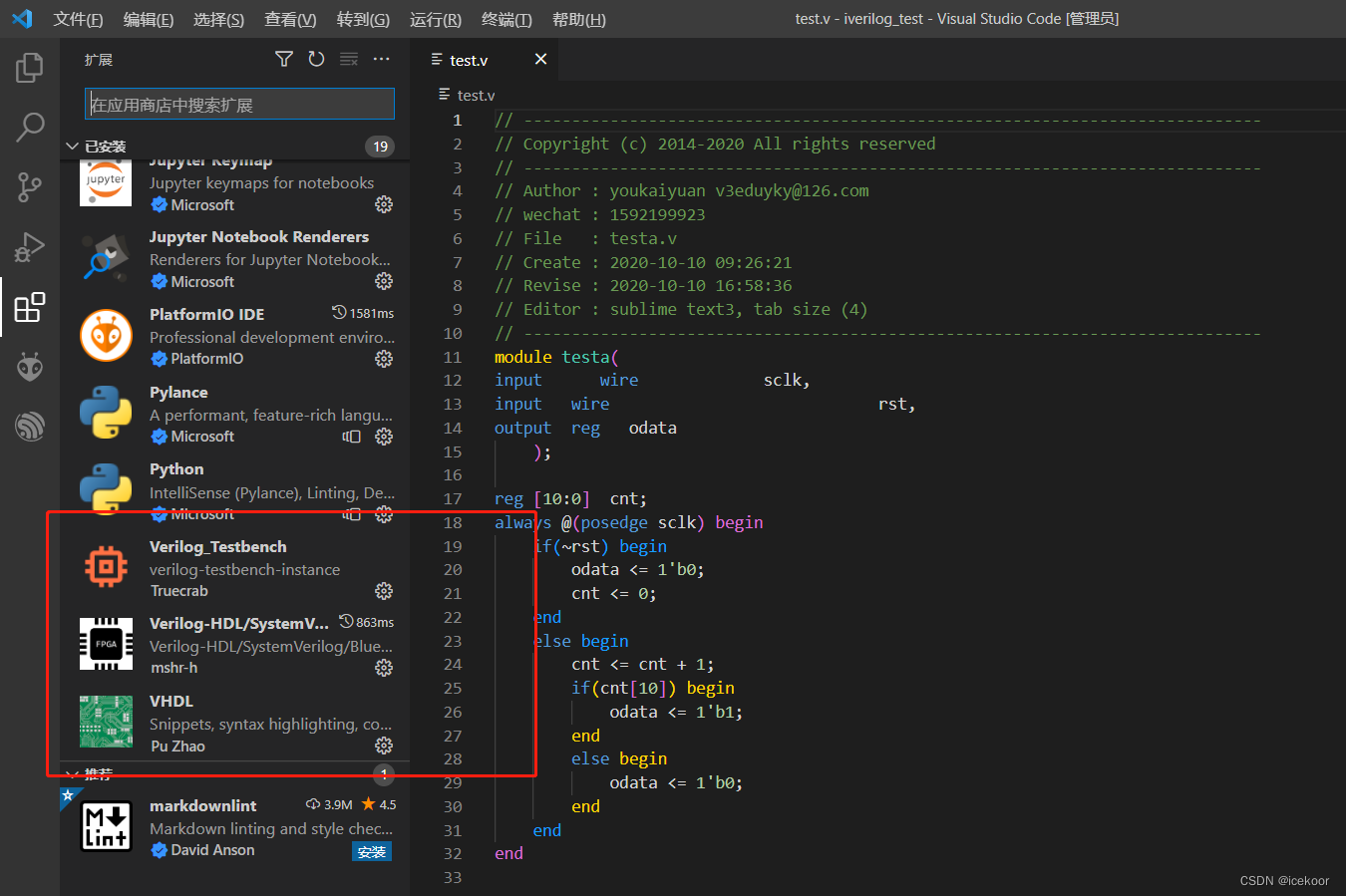Open manage gear for Jupyter Keymap
Image resolution: width=1346 pixels, height=896 pixels.
(384, 204)
